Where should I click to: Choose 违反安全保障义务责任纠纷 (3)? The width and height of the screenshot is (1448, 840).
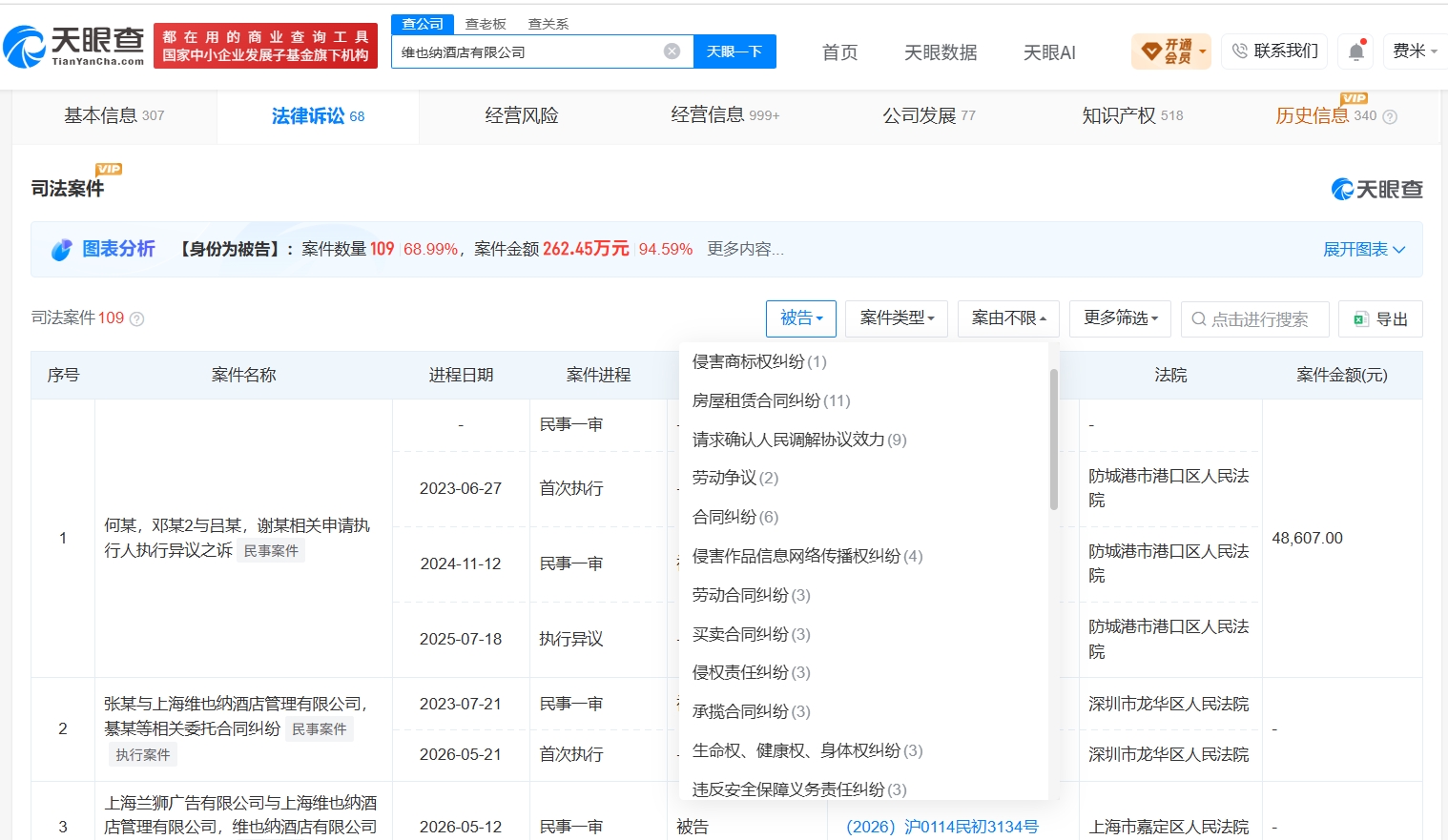799,789
